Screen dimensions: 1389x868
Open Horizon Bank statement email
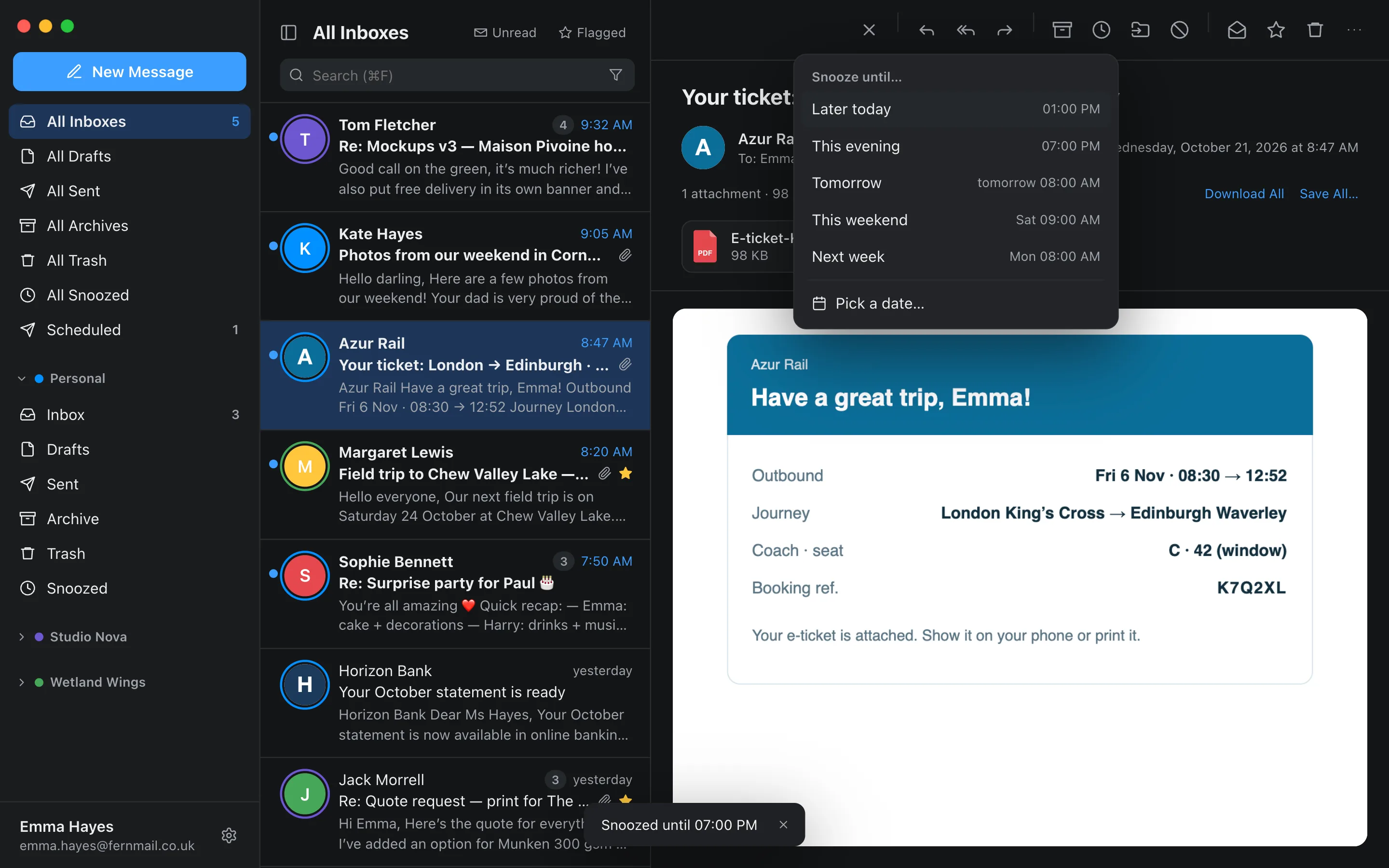tap(455, 703)
